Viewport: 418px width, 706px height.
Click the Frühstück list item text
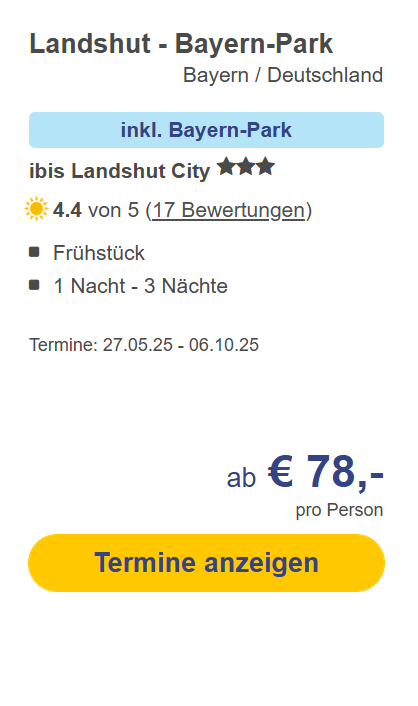(x=99, y=253)
